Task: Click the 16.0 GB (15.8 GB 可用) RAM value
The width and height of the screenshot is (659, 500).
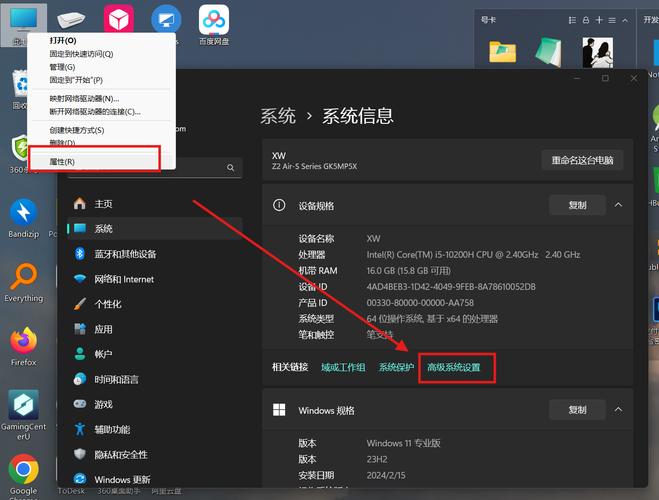Action: [x=408, y=271]
